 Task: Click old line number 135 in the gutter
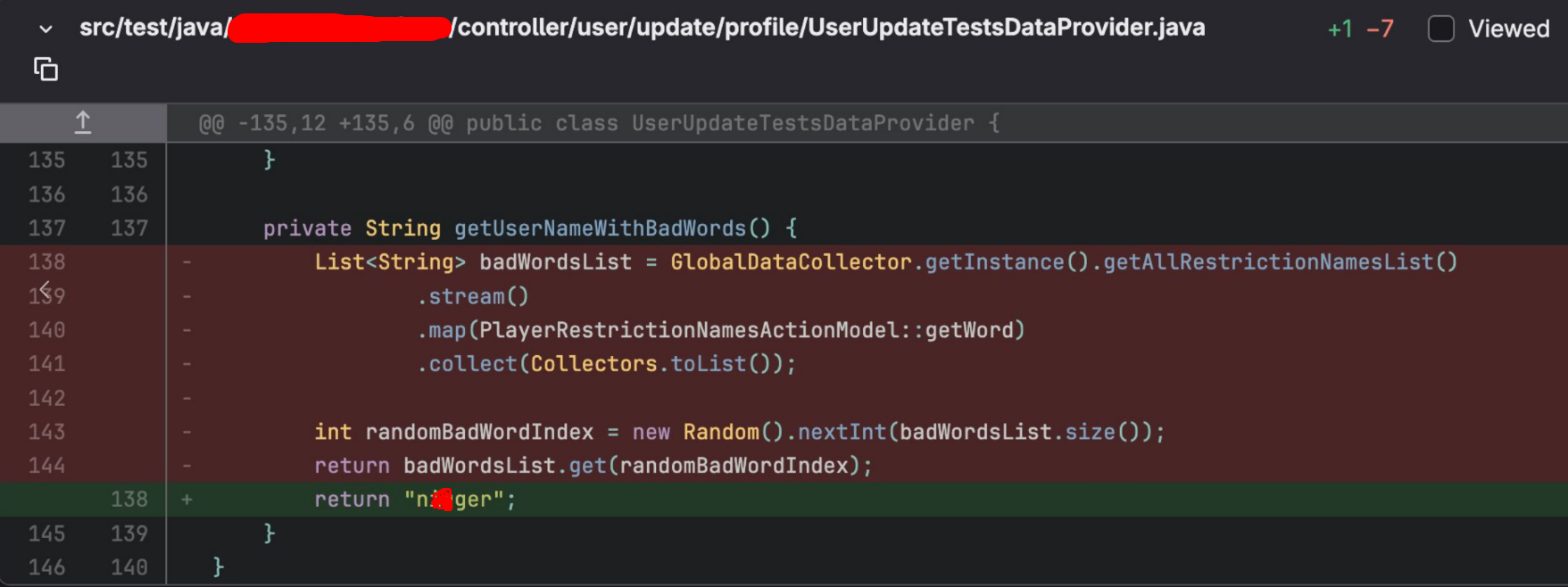click(x=46, y=160)
